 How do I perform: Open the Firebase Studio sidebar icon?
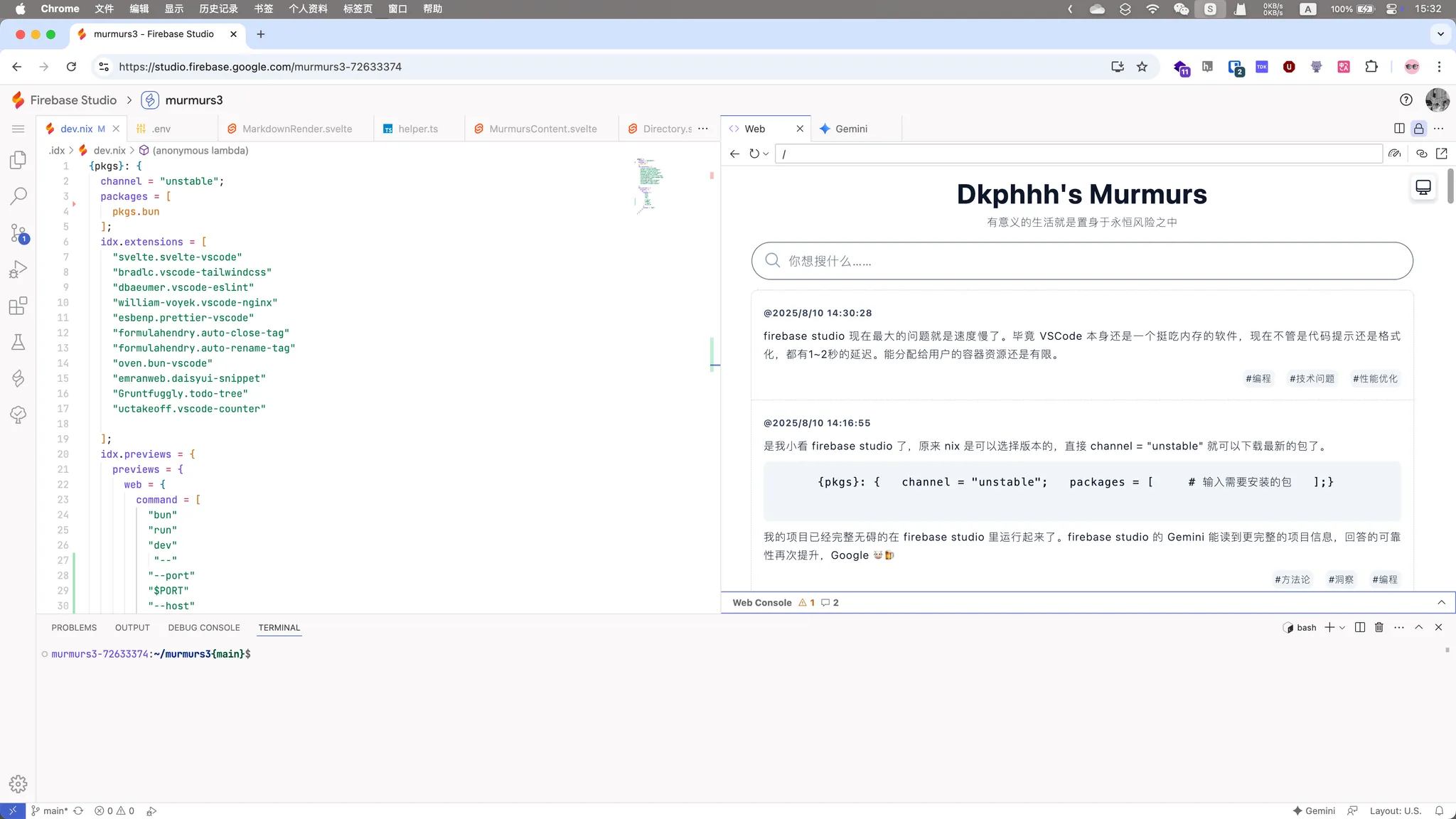click(x=18, y=378)
